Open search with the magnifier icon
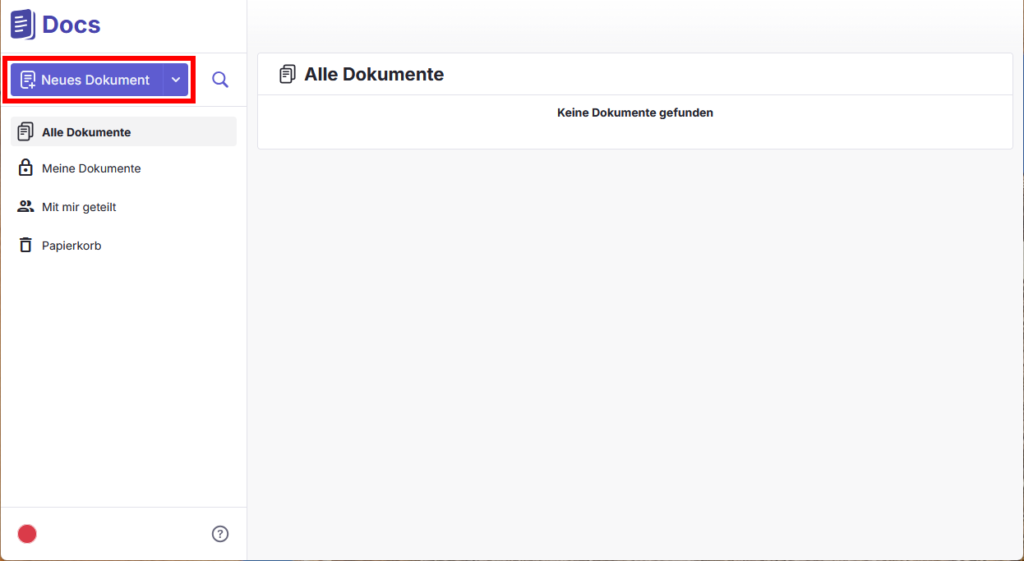The image size is (1024, 561). point(220,80)
